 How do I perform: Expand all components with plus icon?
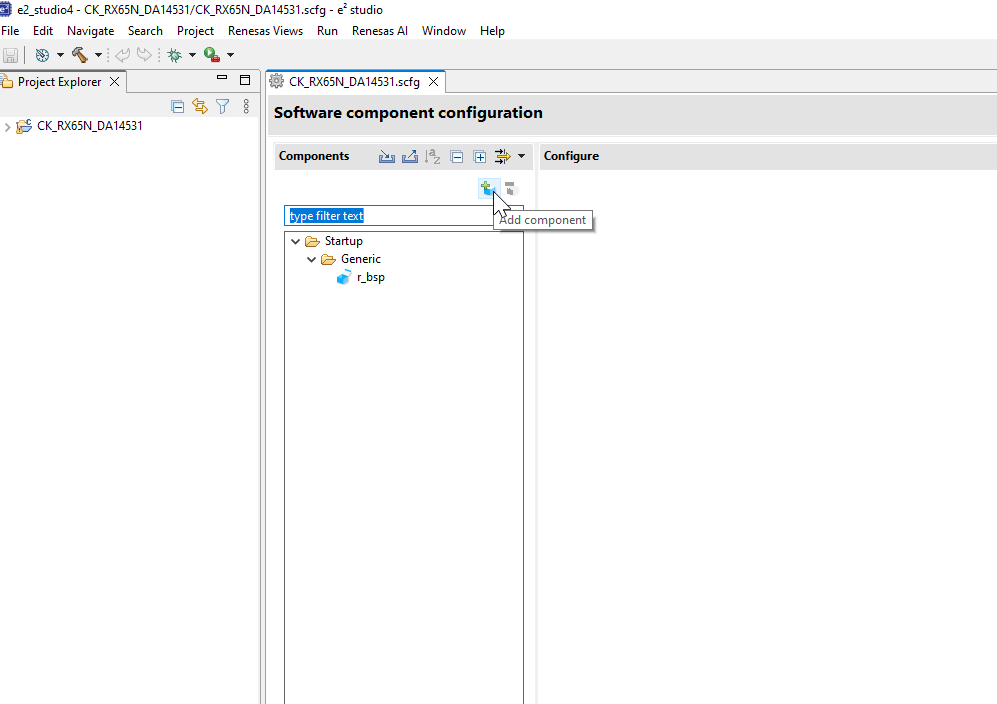pos(479,156)
